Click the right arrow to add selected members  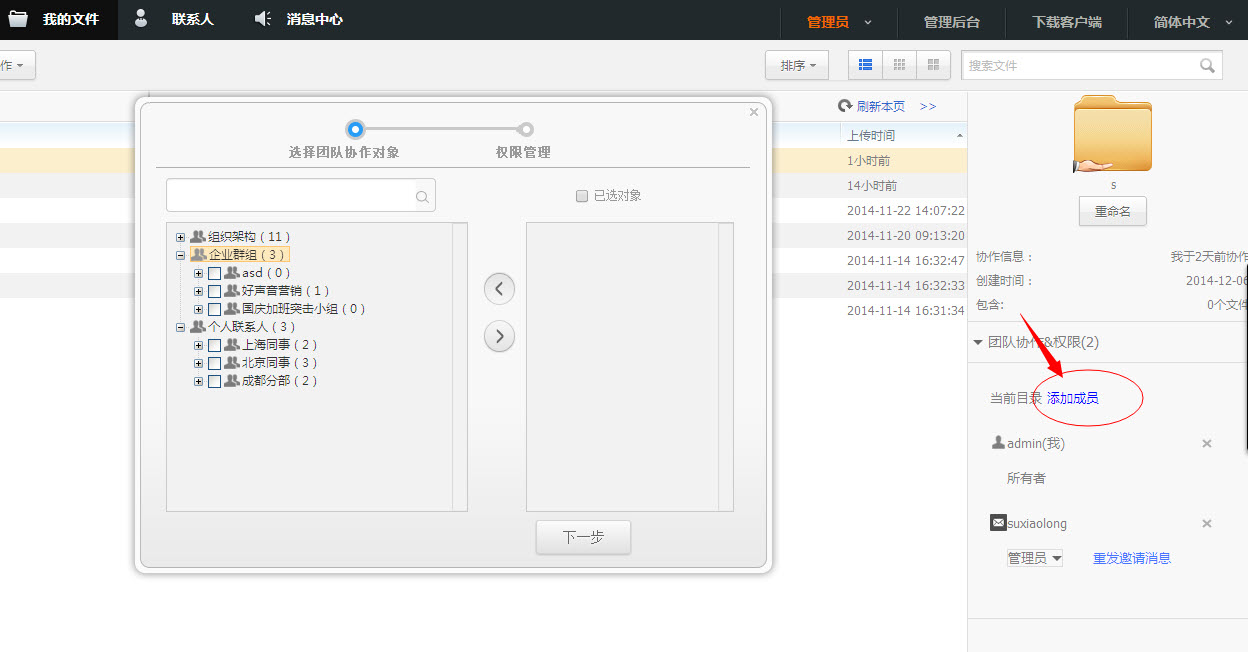pyautogui.click(x=499, y=336)
